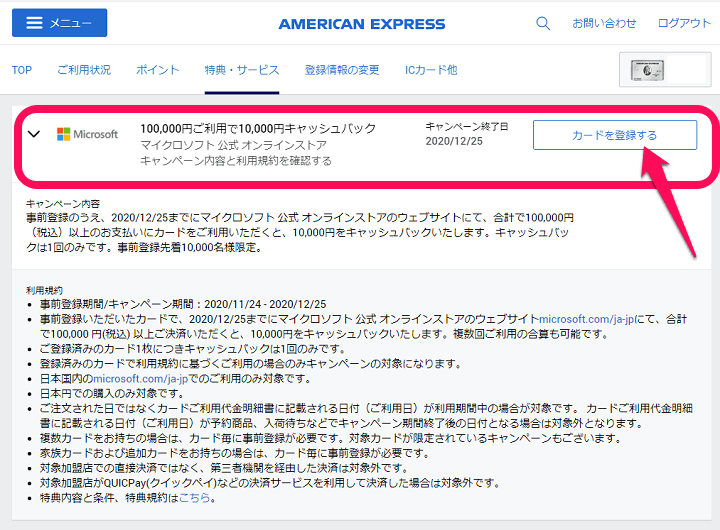This screenshot has height=530, width=720.
Task: Click the こちら link in the terms
Action: [x=194, y=498]
